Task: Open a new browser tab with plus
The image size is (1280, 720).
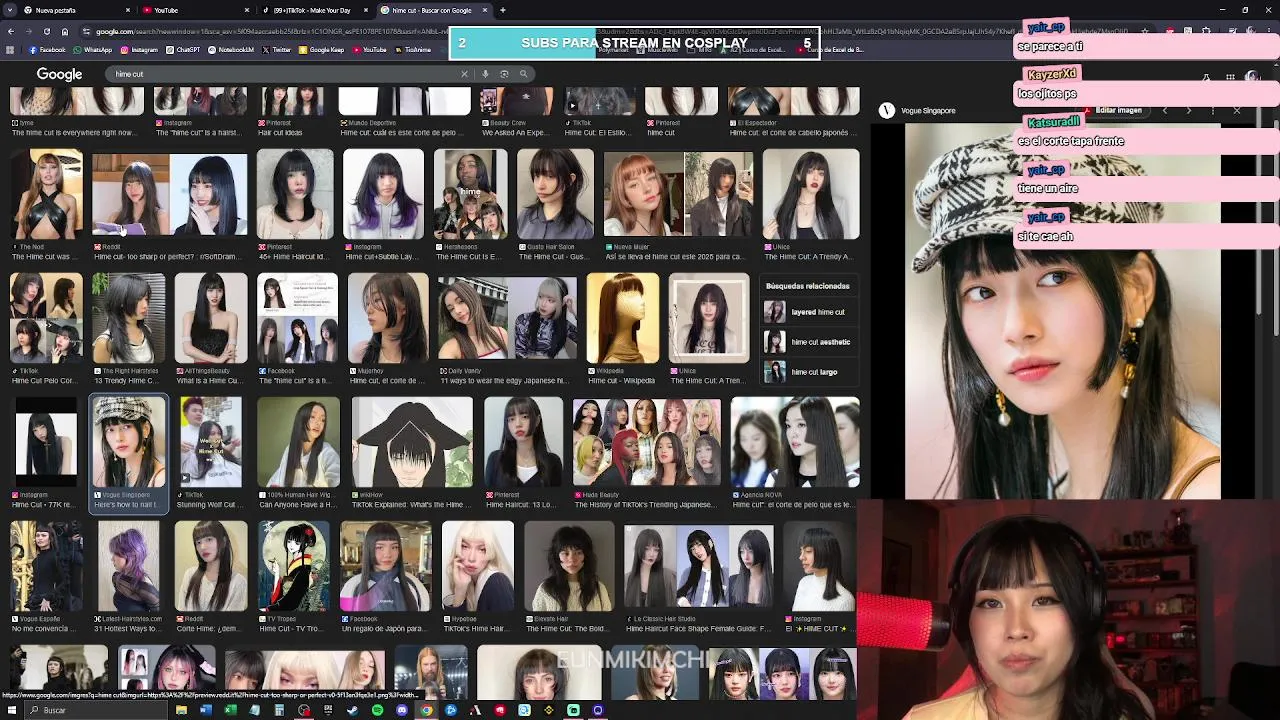Action: (503, 10)
